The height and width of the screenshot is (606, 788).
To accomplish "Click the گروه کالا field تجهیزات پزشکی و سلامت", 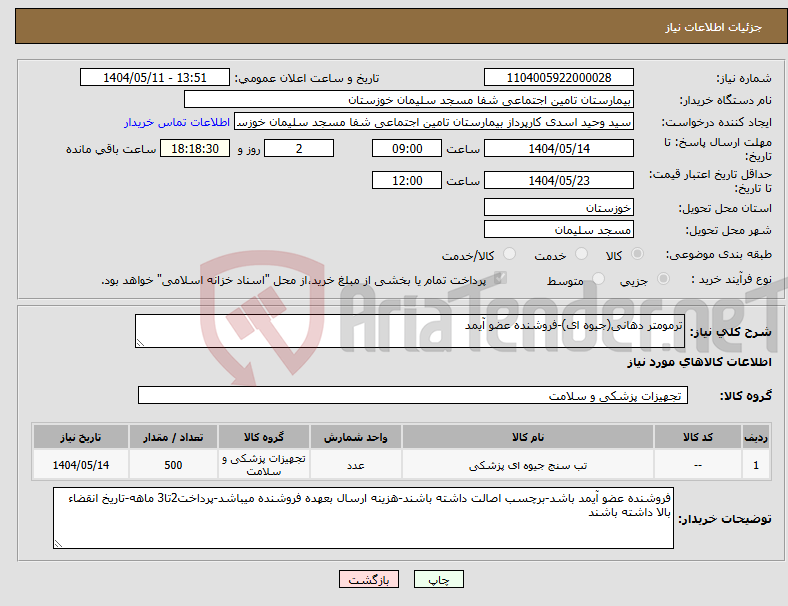I will [413, 395].
